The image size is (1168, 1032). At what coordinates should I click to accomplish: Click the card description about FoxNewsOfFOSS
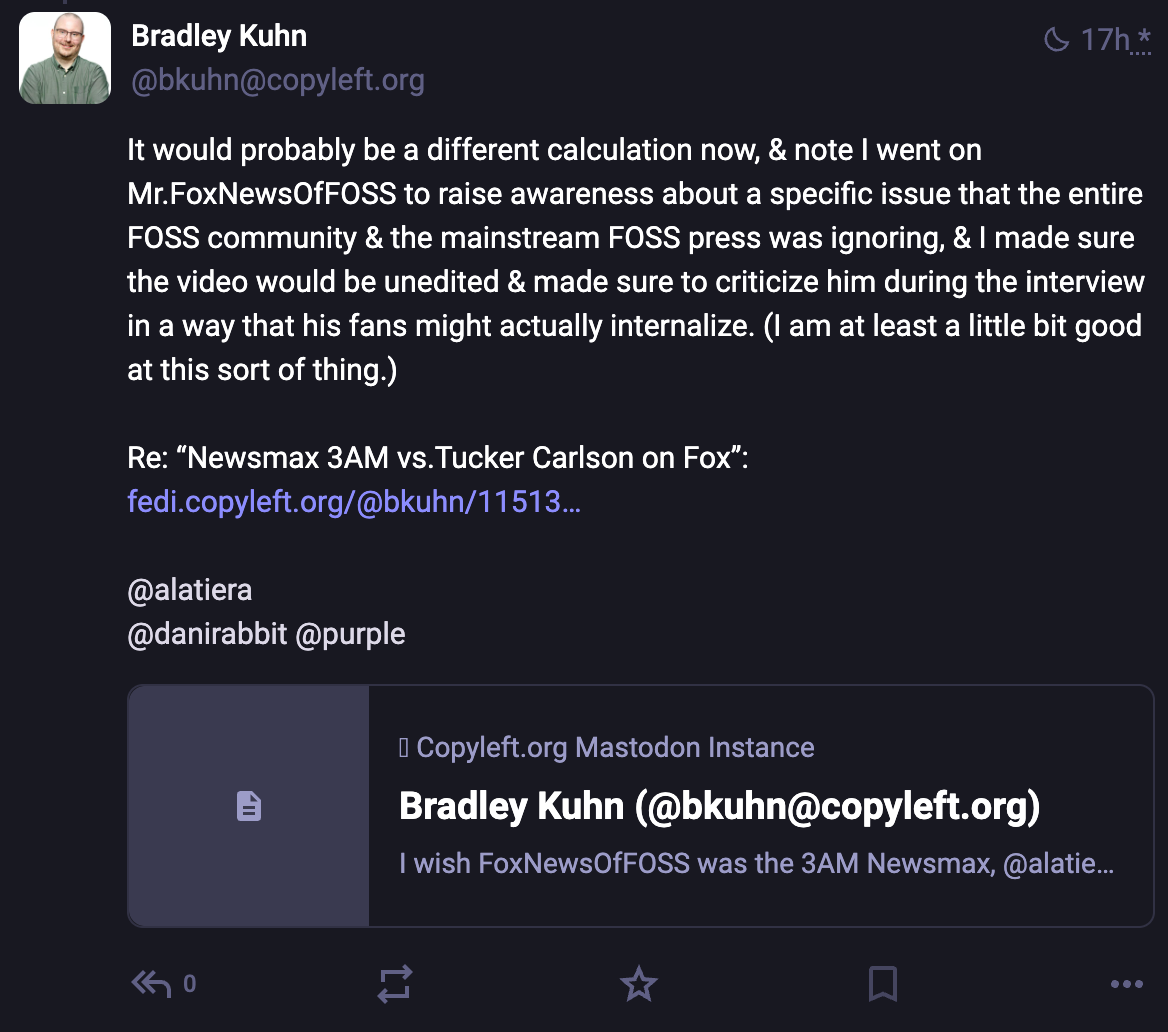(757, 864)
